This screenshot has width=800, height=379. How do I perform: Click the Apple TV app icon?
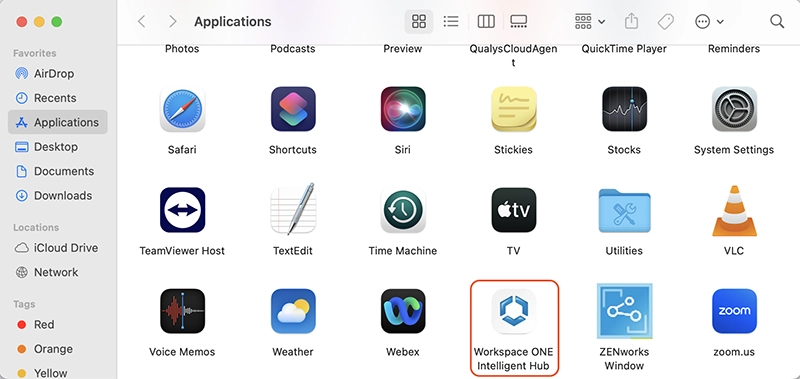[x=513, y=210]
